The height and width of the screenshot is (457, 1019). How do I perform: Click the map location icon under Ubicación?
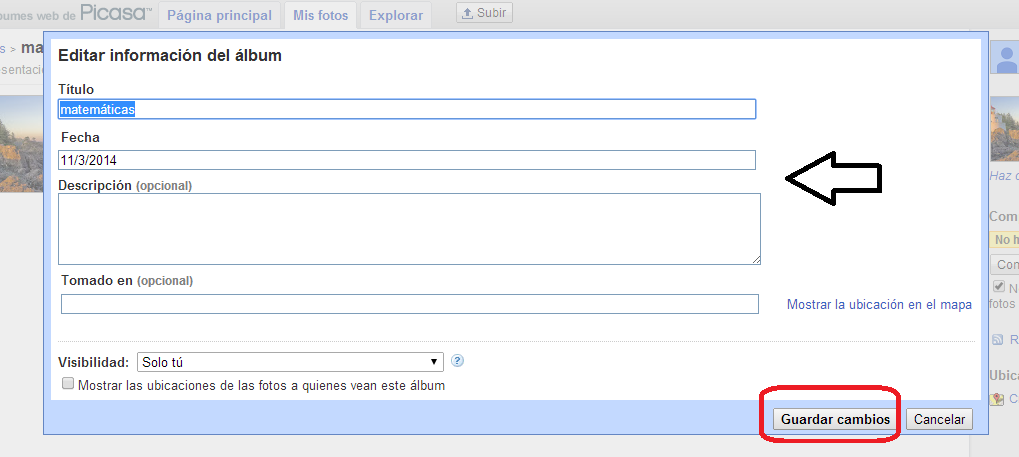pos(997,399)
